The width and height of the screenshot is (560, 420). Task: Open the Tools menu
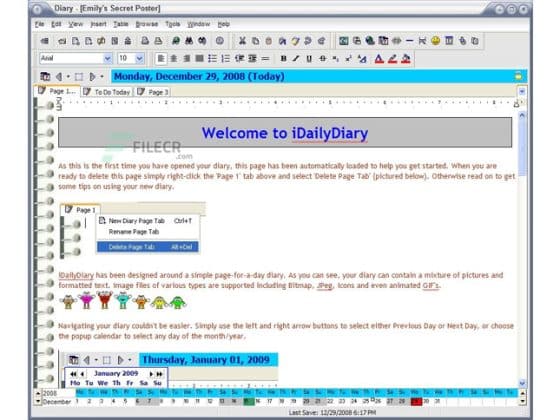tap(172, 24)
